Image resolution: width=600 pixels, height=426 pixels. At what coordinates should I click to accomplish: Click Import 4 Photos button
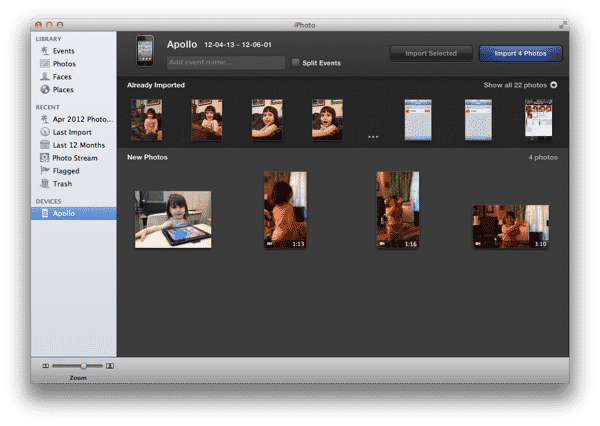520,54
